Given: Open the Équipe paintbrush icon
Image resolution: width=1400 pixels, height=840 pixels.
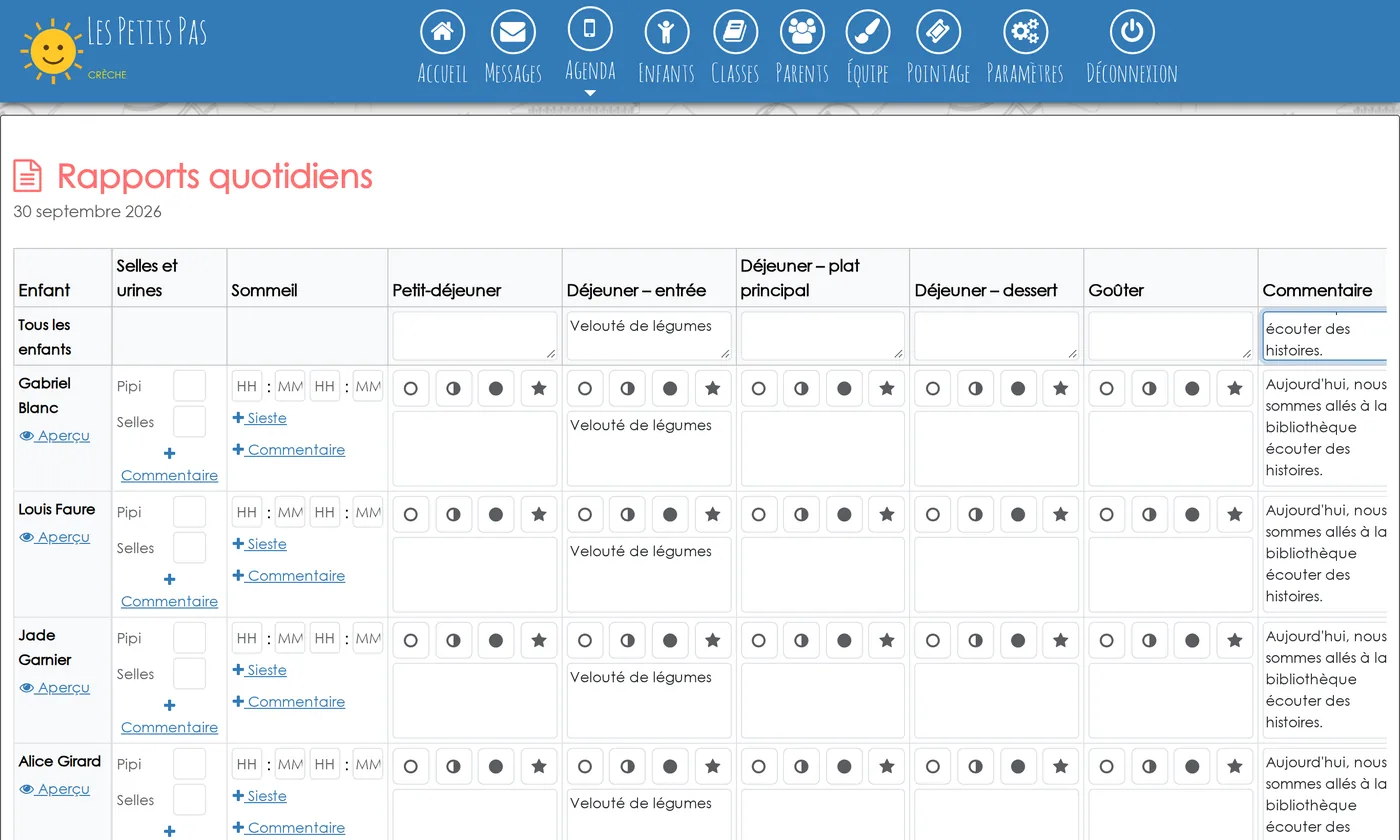Looking at the screenshot, I should 867,33.
